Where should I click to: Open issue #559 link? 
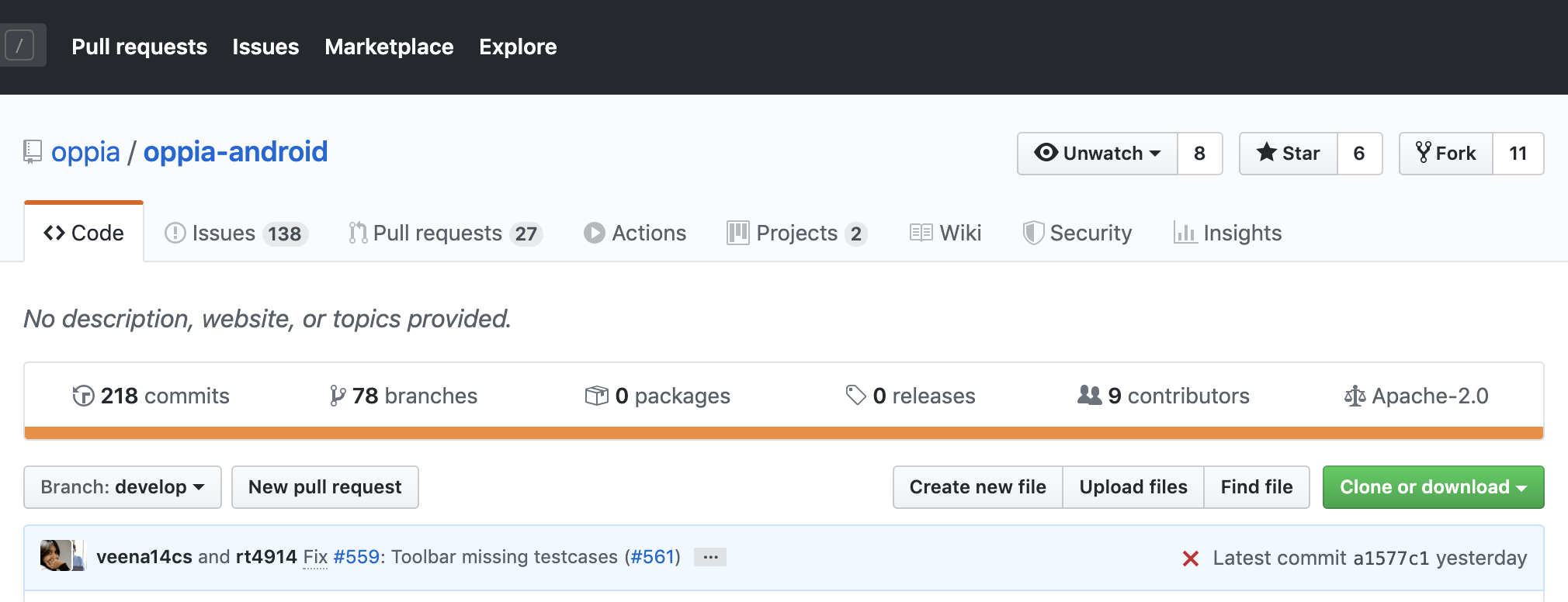[356, 557]
